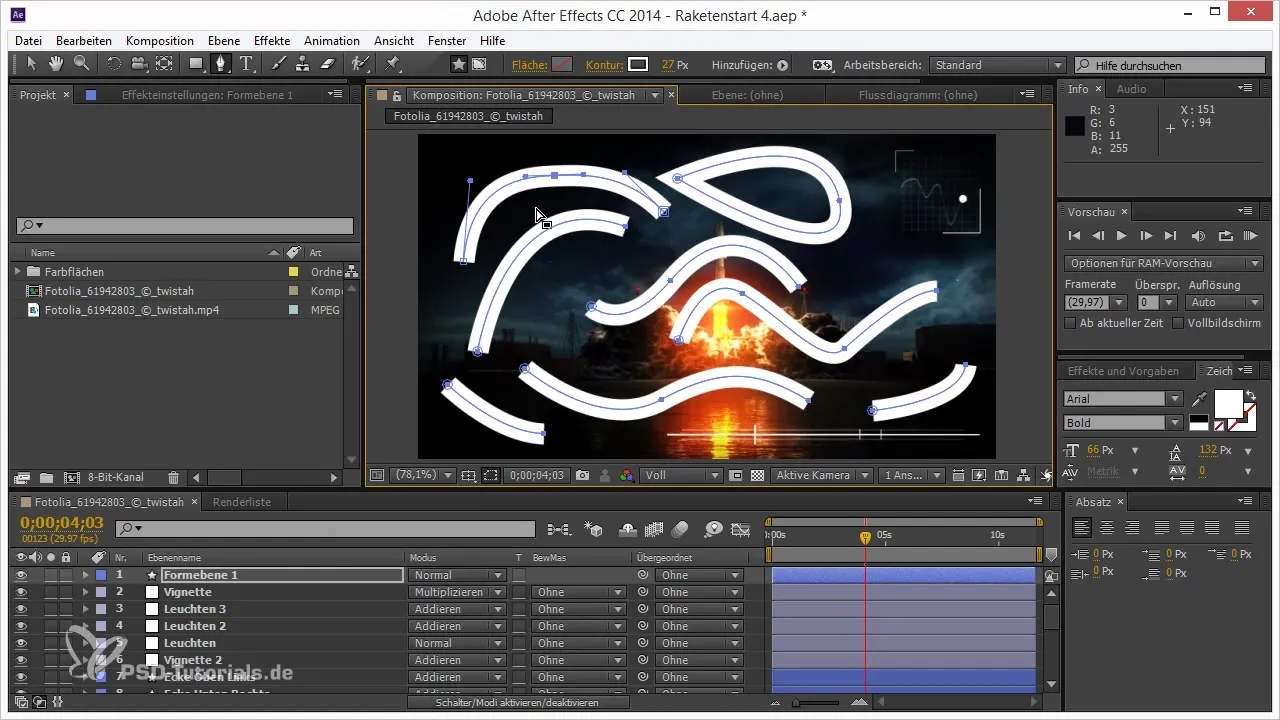1280x720 pixels.
Task: Open the Voll resolution dropdown
Action: click(681, 475)
